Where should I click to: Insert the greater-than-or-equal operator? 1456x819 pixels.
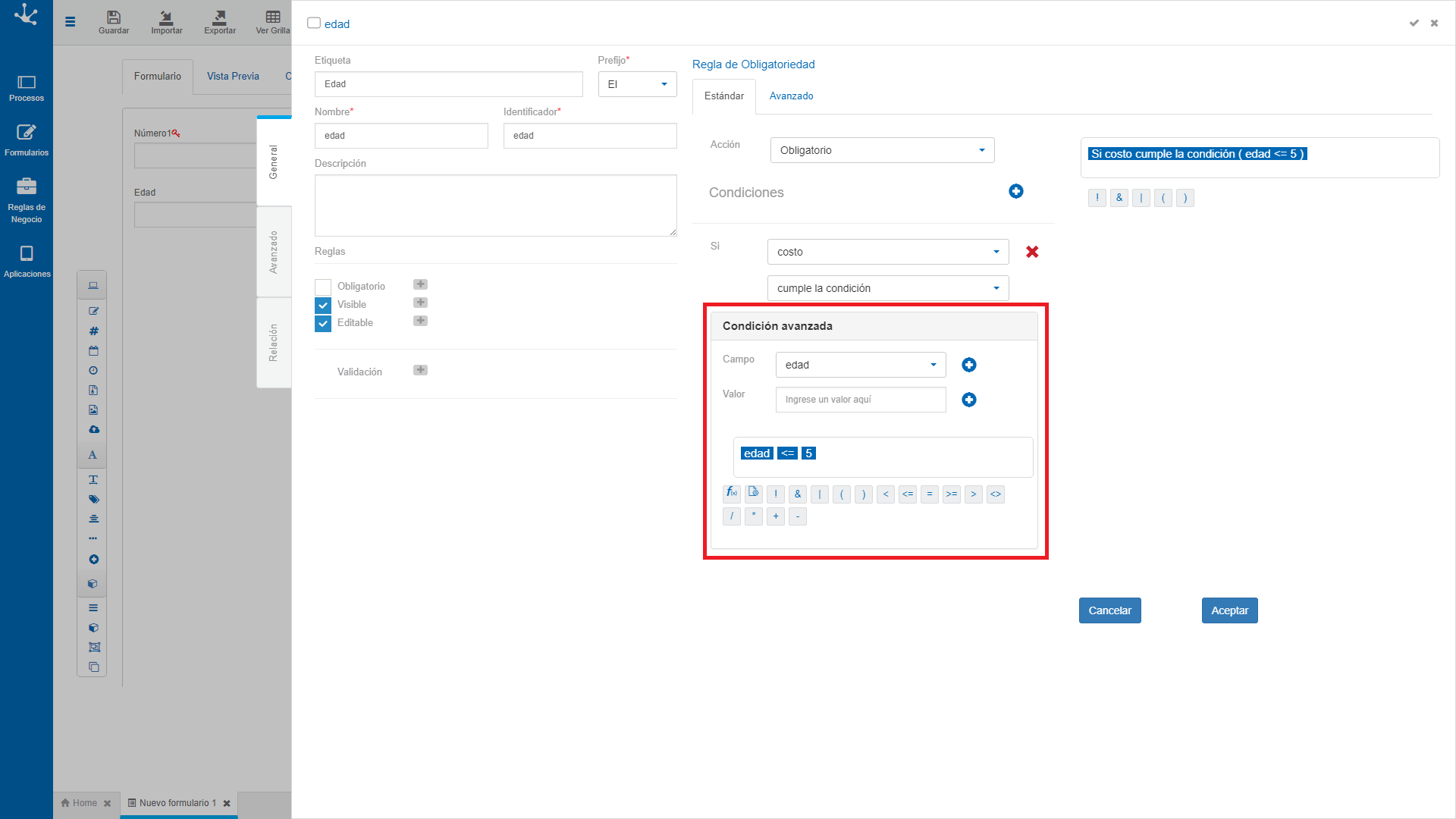click(x=952, y=494)
